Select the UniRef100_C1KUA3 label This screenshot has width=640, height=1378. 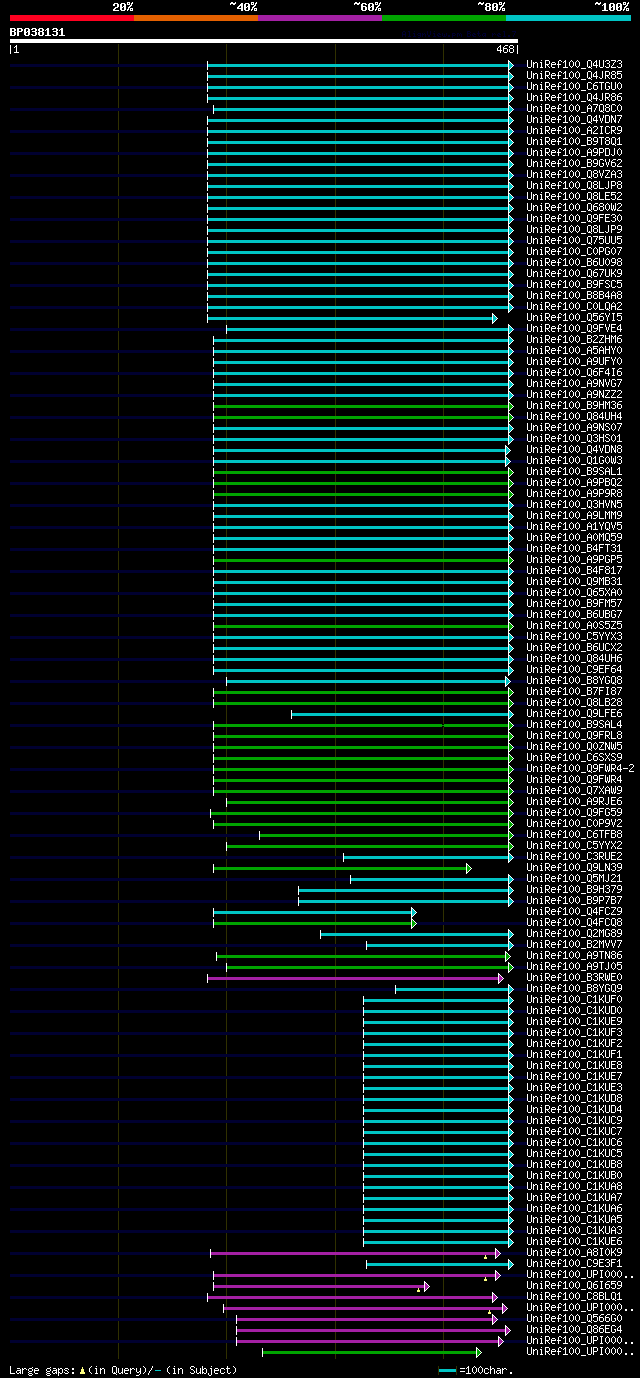pyautogui.click(x=574, y=1230)
